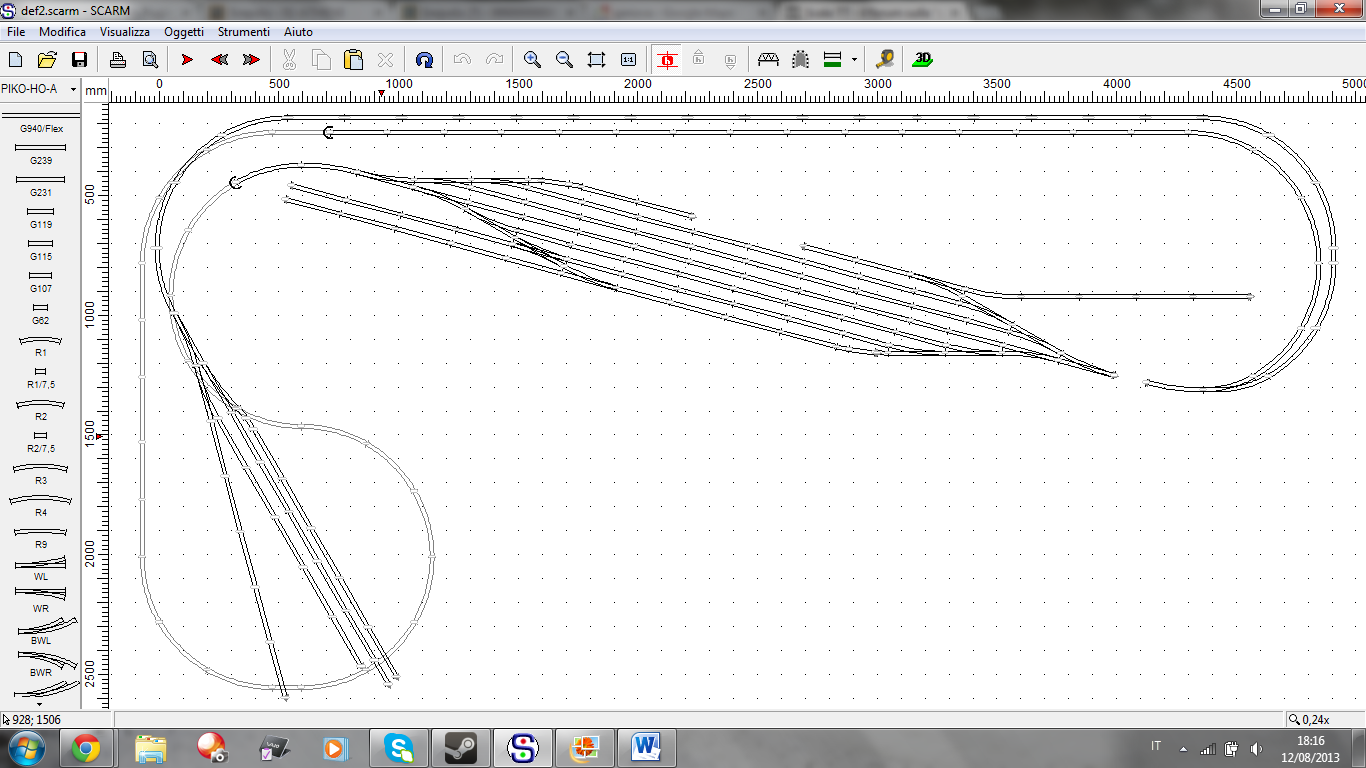Viewport: 1366px width, 768px height.
Task: Click the red double right arrow icon
Action: pos(251,60)
